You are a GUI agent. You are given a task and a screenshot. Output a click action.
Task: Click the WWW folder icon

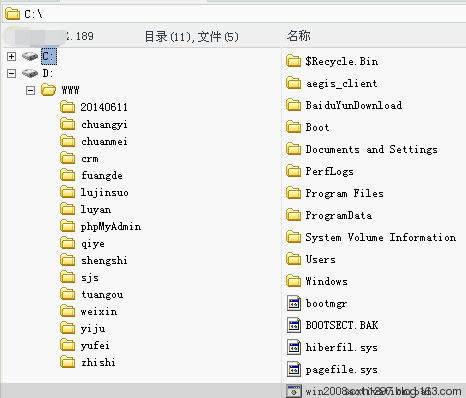[x=48, y=90]
